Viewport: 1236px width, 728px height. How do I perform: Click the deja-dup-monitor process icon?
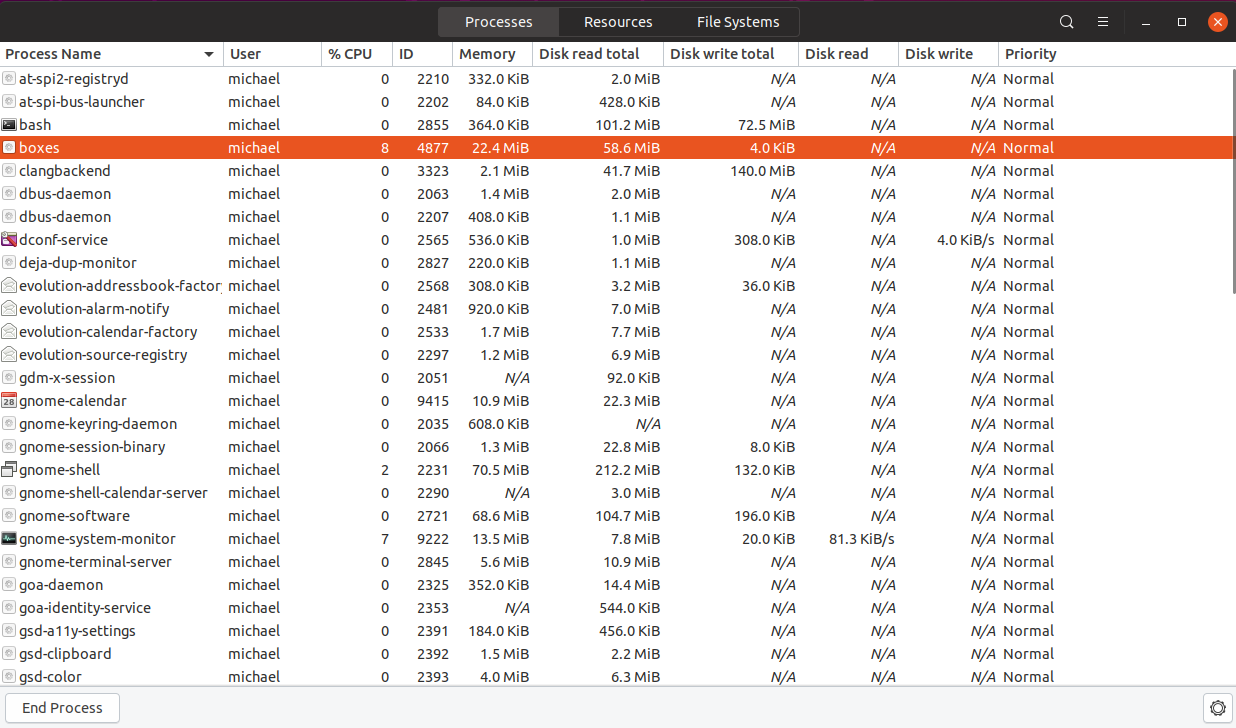point(9,263)
